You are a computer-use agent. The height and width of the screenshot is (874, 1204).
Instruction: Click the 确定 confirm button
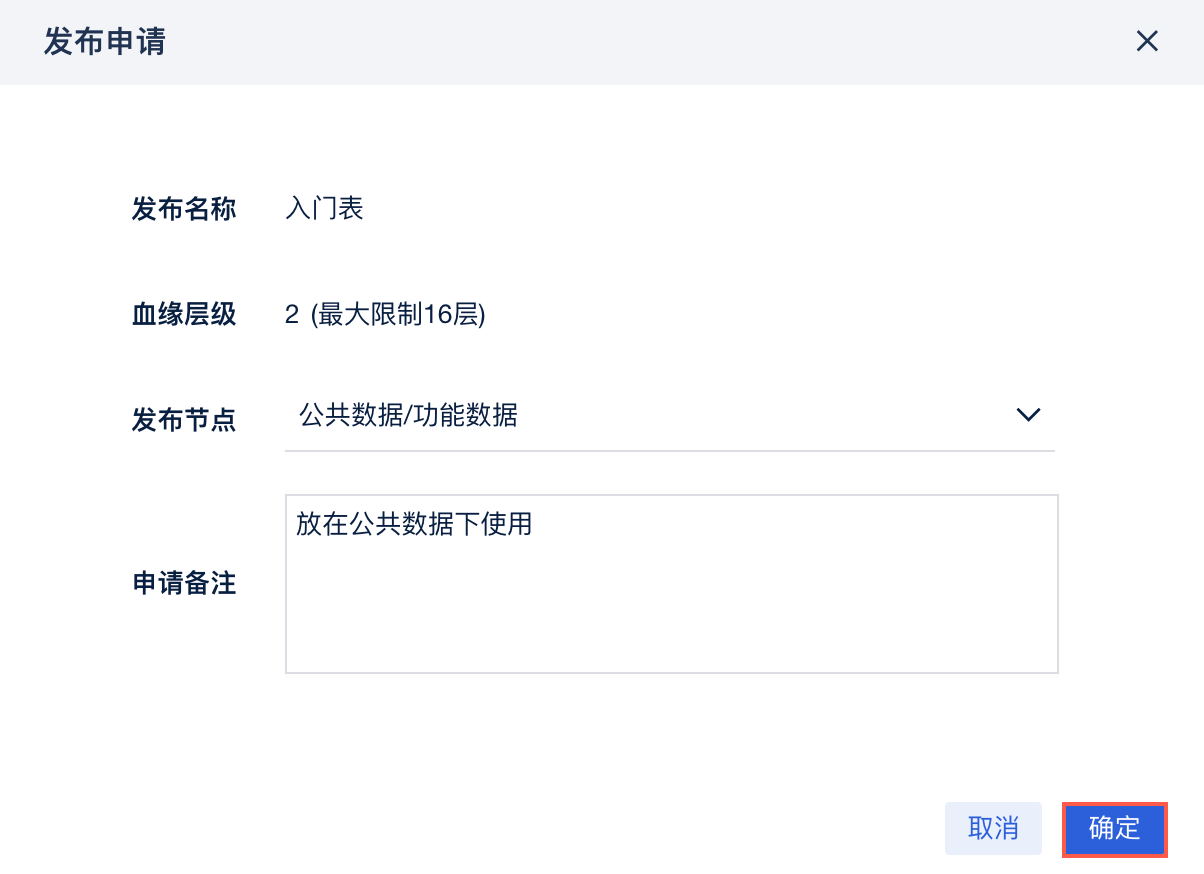pos(1114,829)
